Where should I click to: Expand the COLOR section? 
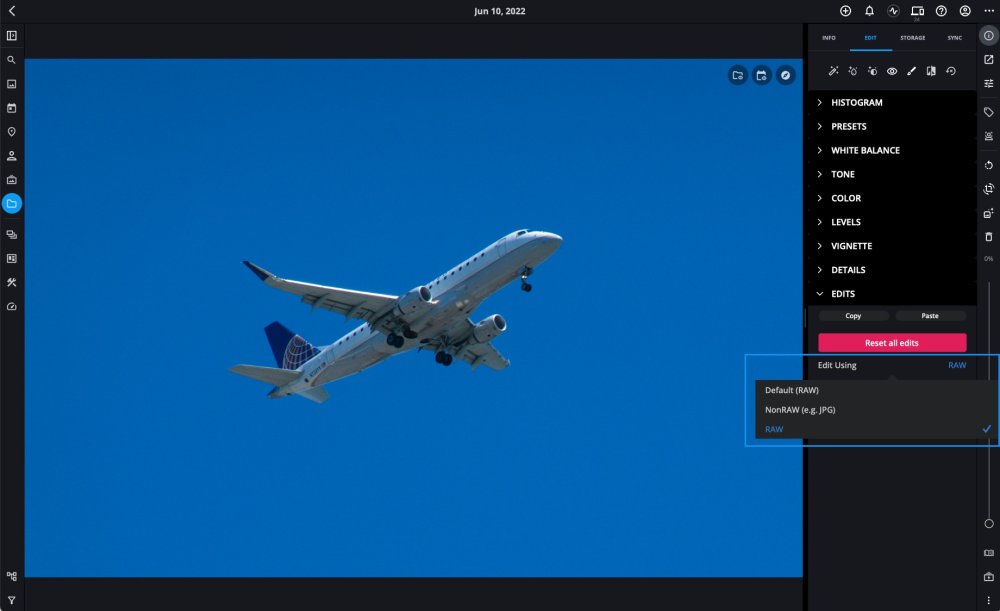pyautogui.click(x=892, y=198)
